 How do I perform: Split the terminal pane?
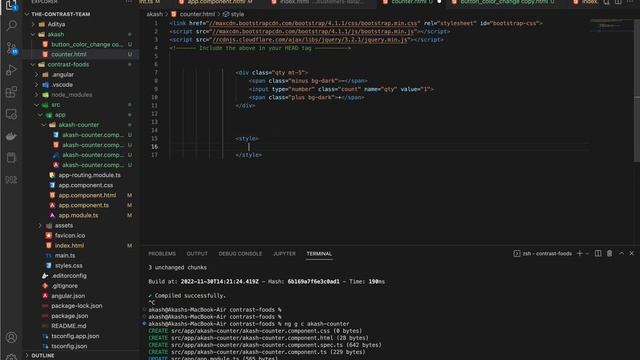point(598,253)
